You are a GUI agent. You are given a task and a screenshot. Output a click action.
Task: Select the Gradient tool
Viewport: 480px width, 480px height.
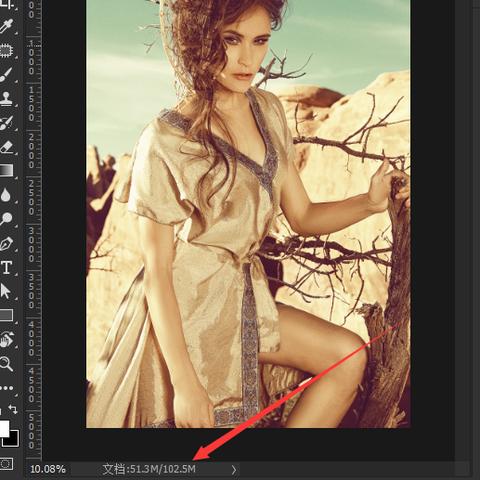[7, 170]
